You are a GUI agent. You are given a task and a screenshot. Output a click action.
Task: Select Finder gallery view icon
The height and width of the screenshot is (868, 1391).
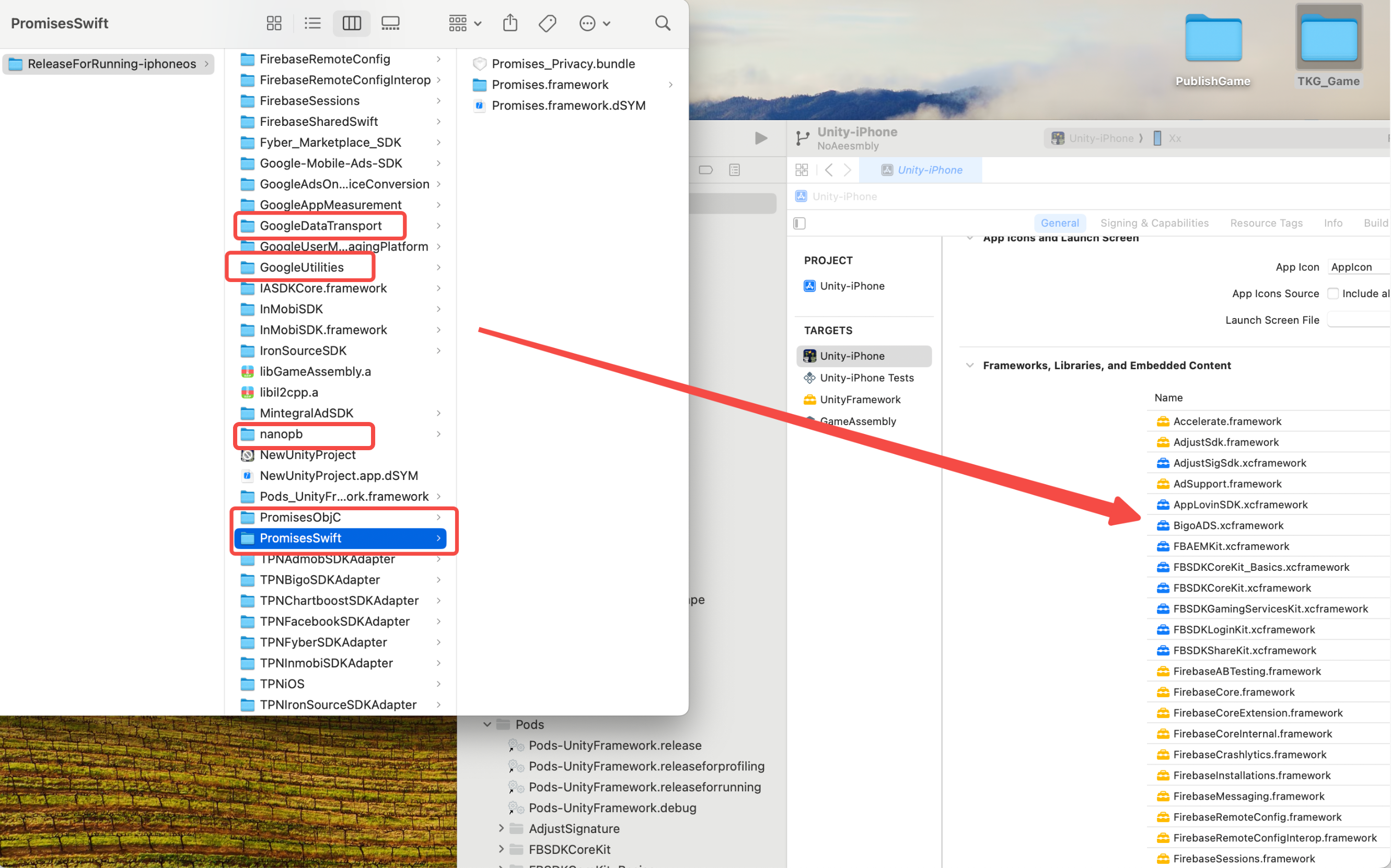click(x=390, y=23)
